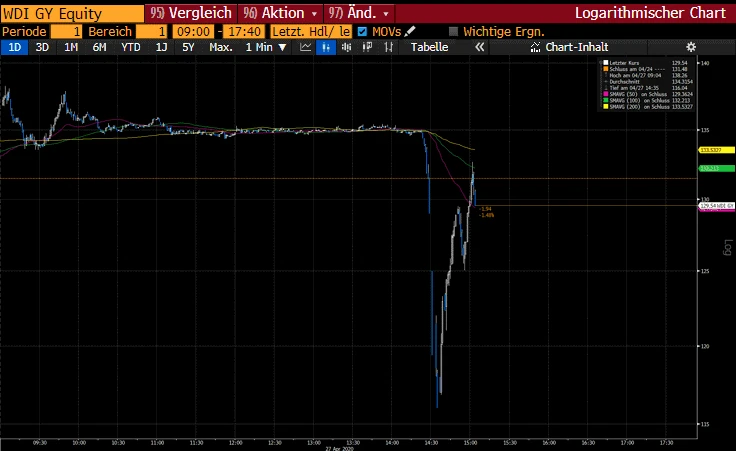Open chart settings gear icon

[x=690, y=47]
